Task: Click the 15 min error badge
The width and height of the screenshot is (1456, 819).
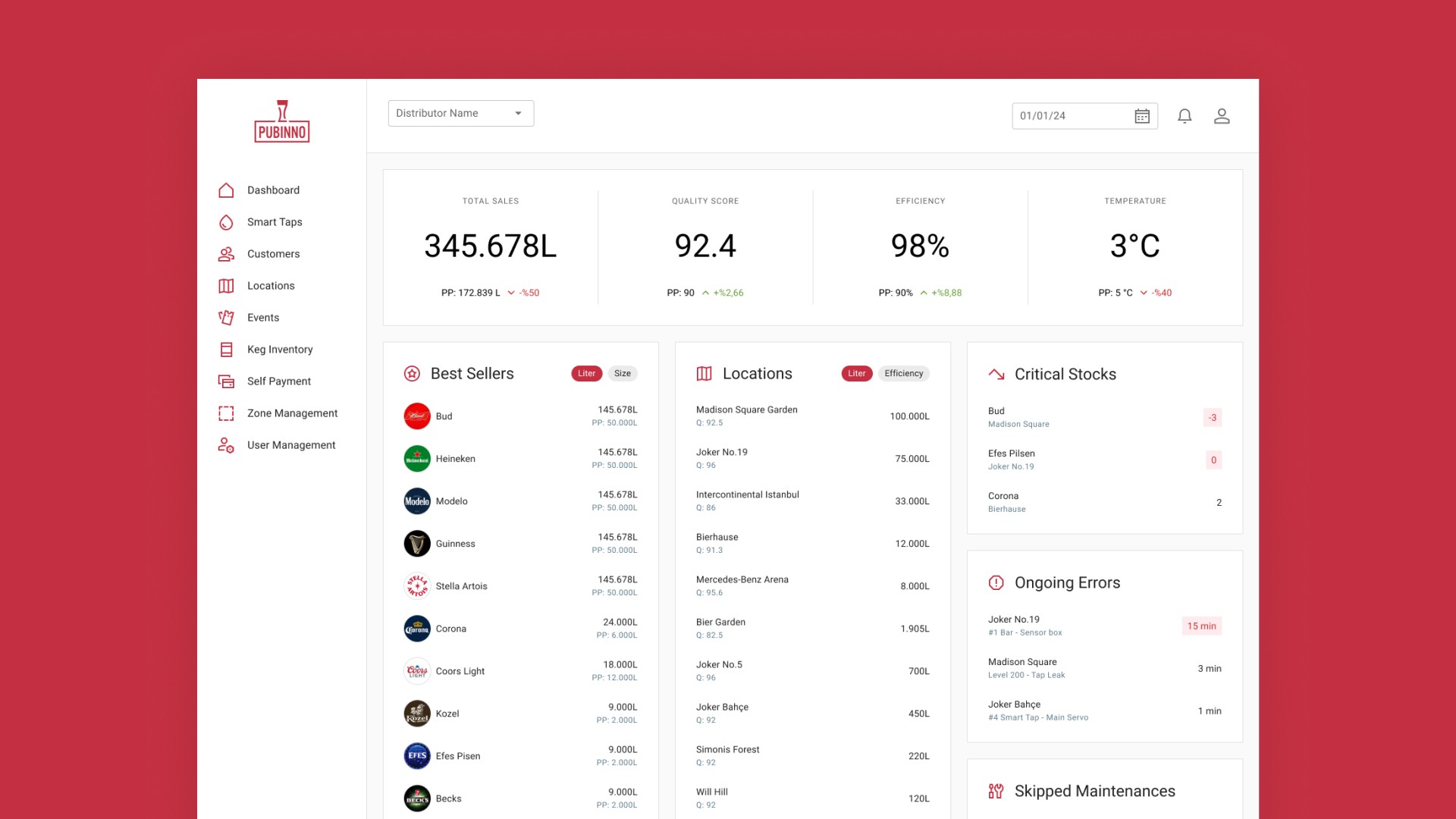Action: click(x=1201, y=626)
